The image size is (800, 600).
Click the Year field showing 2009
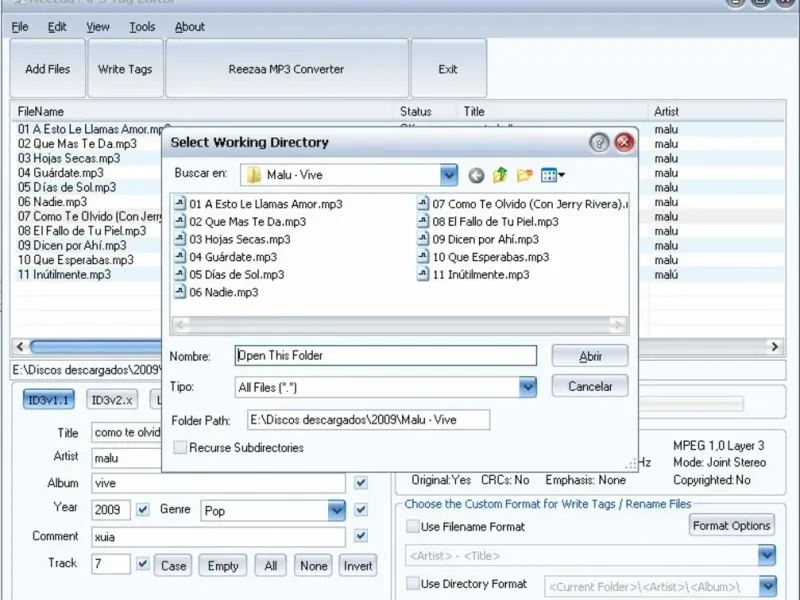[x=111, y=510]
